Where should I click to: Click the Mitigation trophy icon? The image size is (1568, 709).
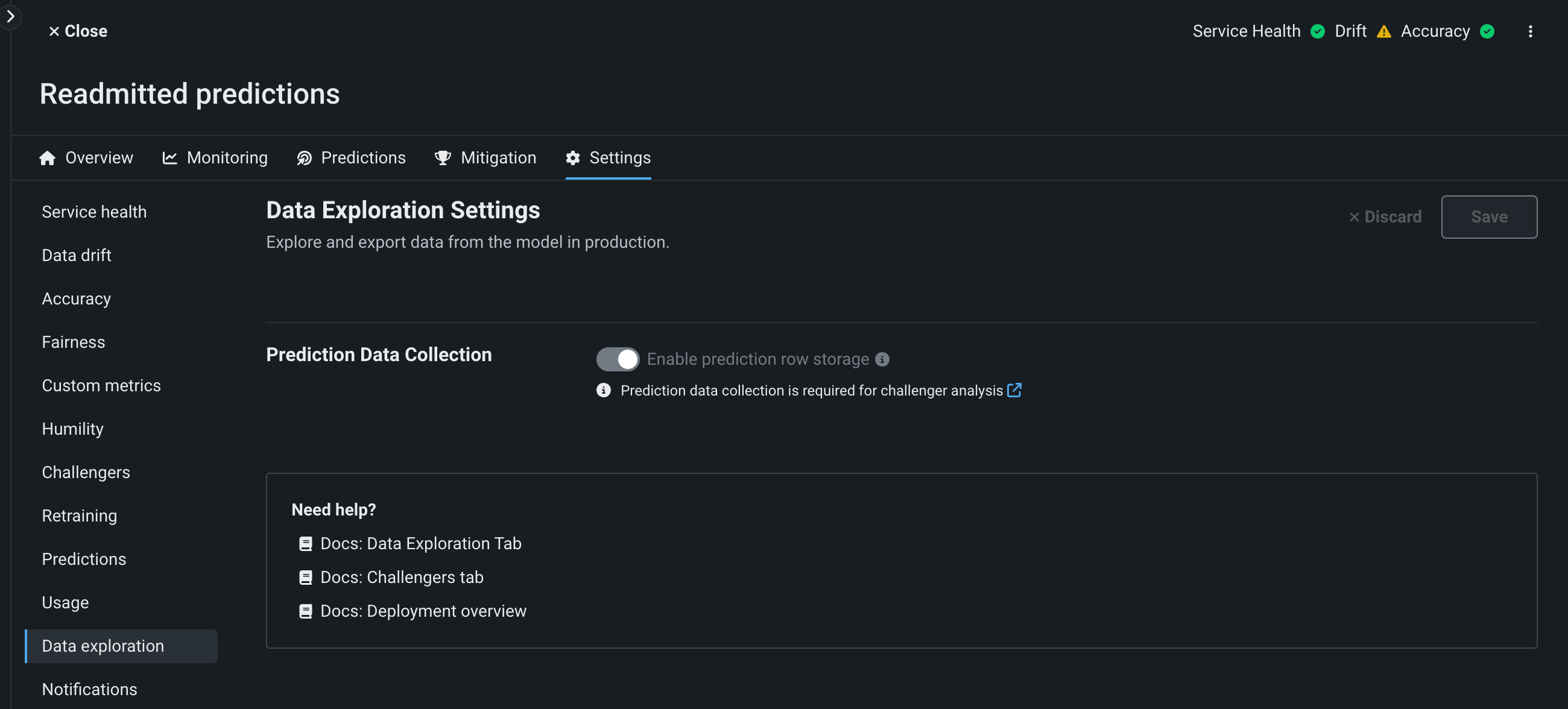[x=443, y=158]
